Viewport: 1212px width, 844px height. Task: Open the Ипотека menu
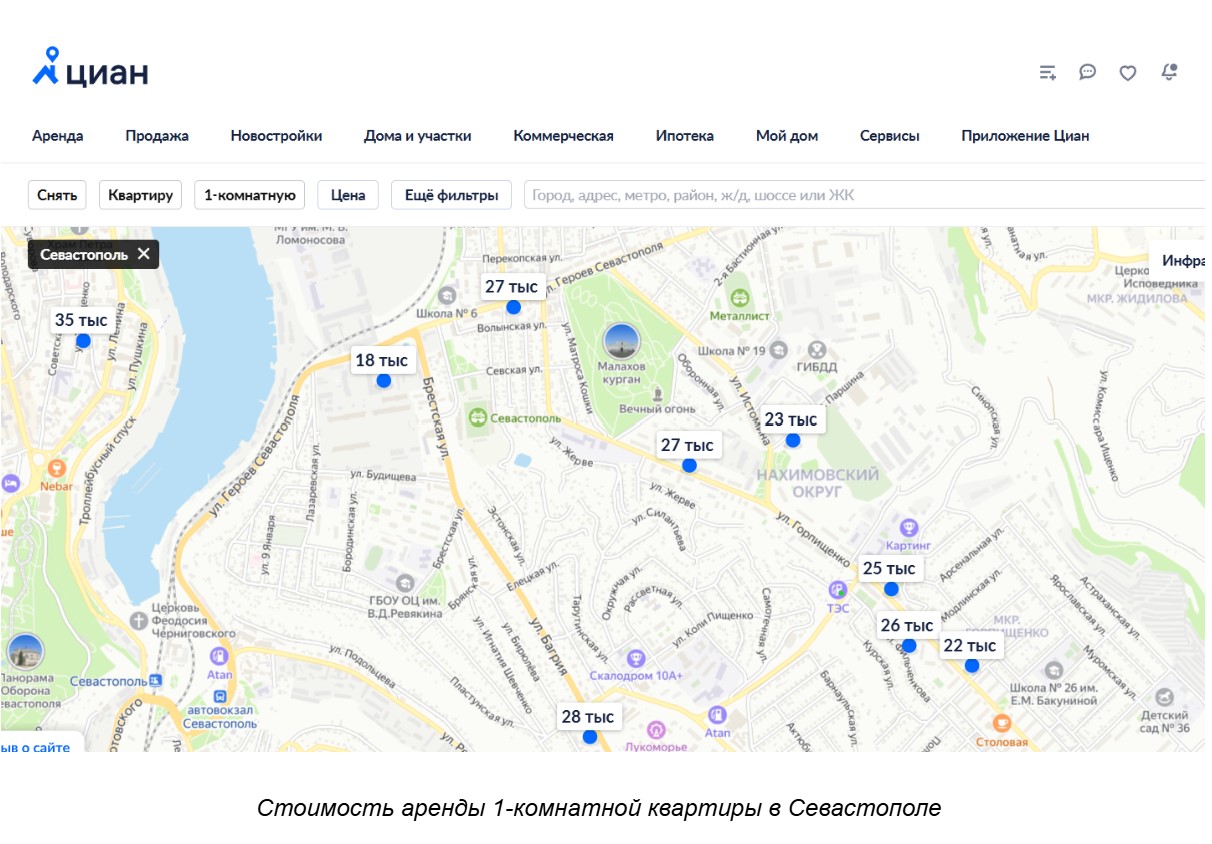pyautogui.click(x=685, y=136)
